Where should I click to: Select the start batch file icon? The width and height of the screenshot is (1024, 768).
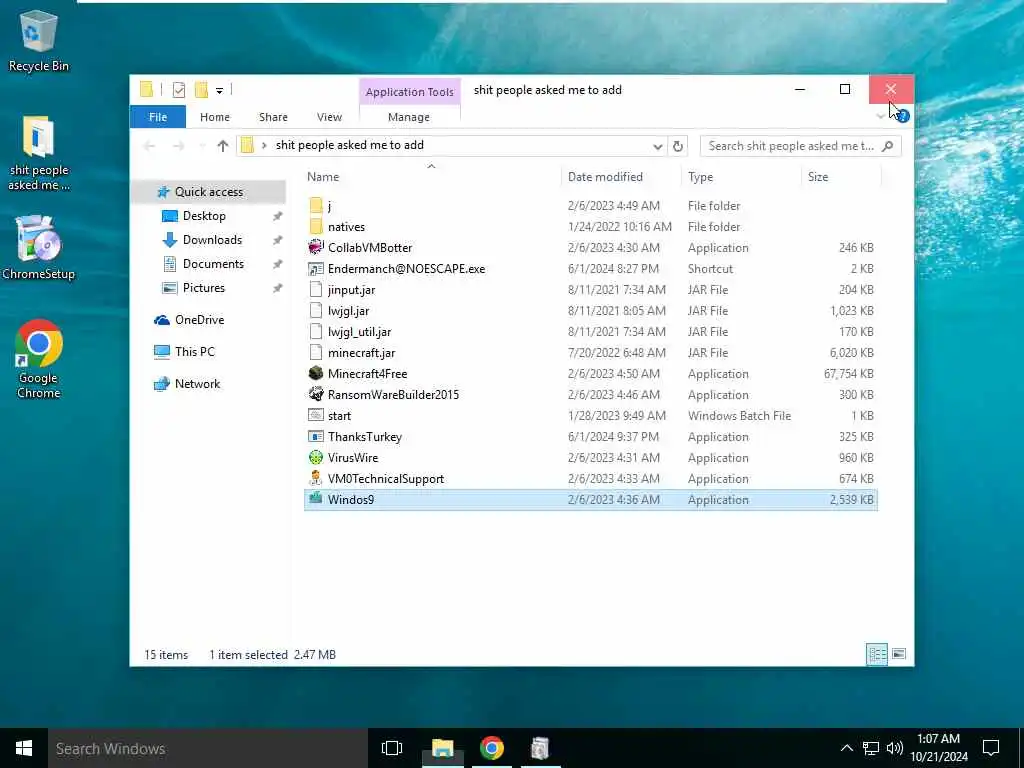[x=315, y=415]
